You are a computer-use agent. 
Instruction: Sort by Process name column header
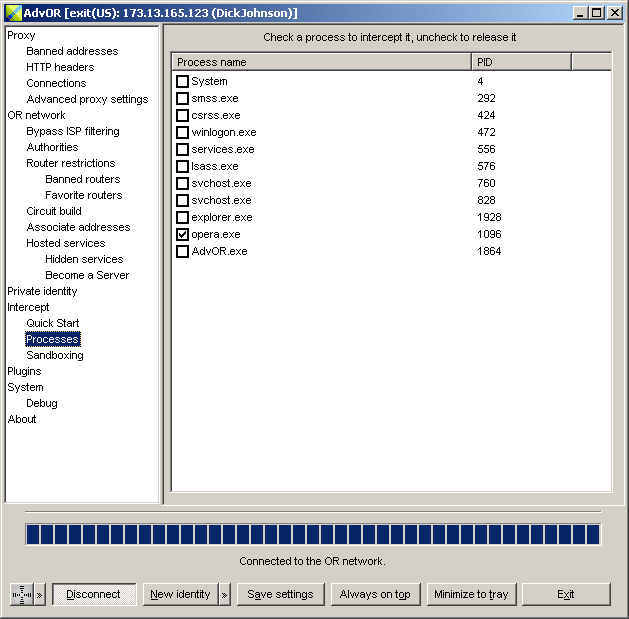322,62
